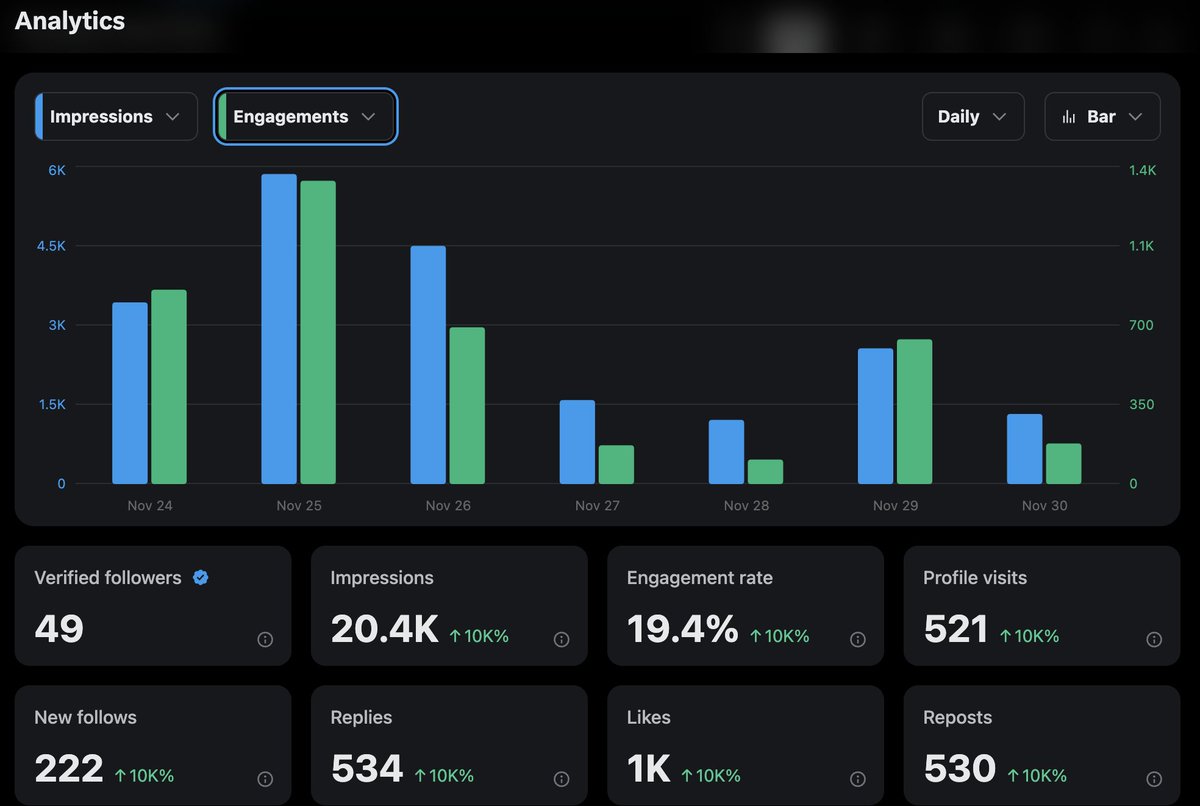This screenshot has width=1200, height=806.
Task: Click the Nov 25 blue impressions bar
Action: click(x=279, y=329)
